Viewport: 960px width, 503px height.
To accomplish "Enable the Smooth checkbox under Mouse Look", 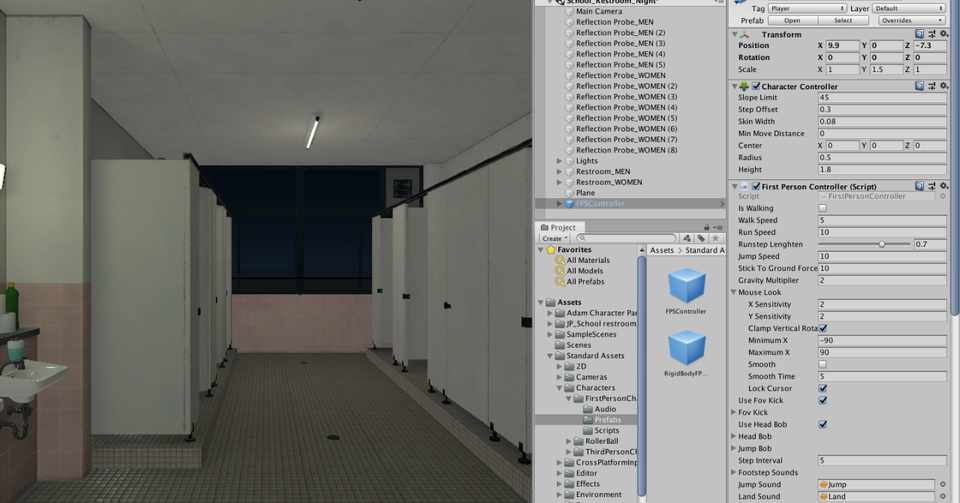I will tap(822, 364).
